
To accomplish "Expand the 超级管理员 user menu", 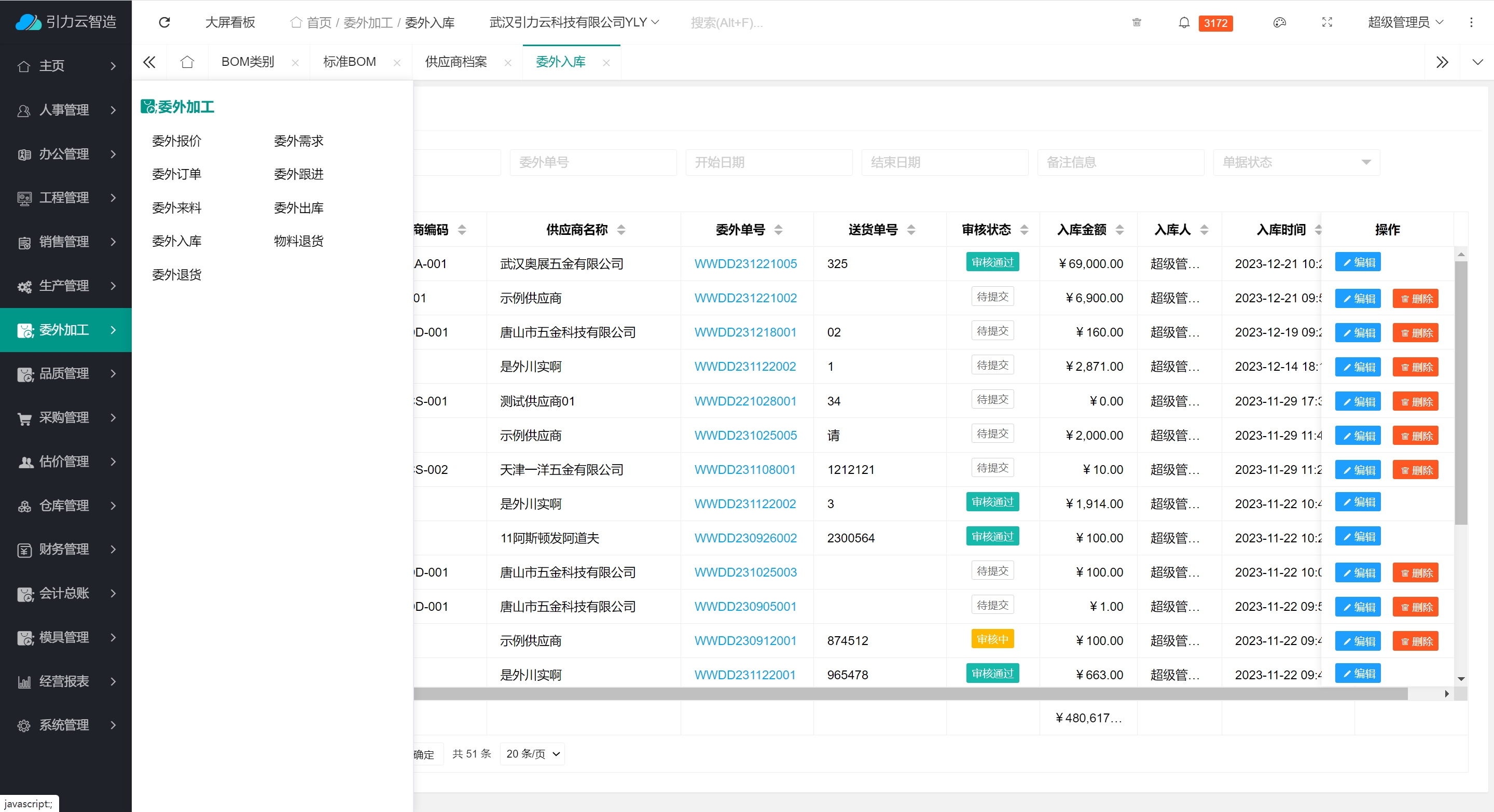I will pos(1405,22).
